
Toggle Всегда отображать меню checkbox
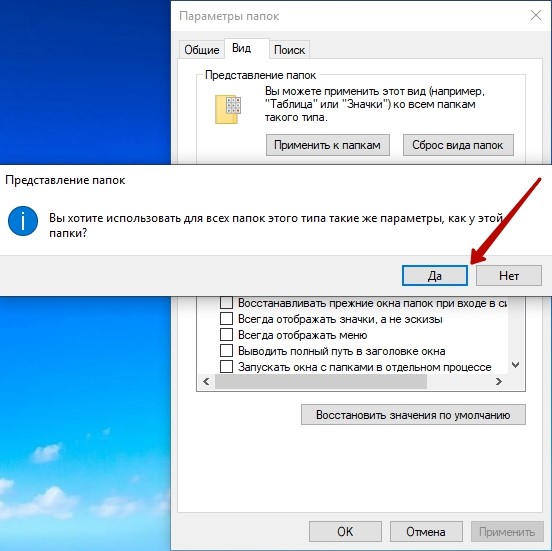(226, 334)
